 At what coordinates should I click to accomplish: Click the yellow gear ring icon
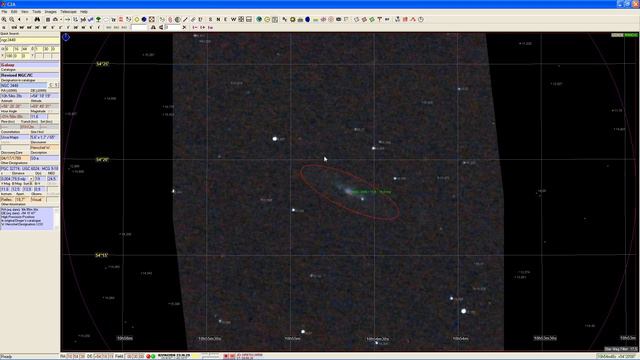[293, 19]
